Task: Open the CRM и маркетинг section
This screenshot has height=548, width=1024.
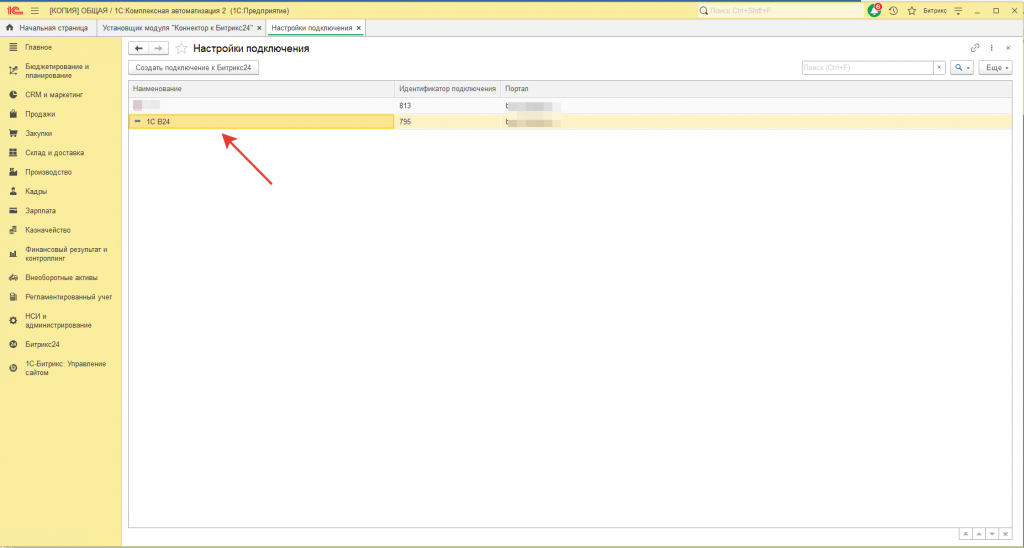Action: tap(54, 95)
